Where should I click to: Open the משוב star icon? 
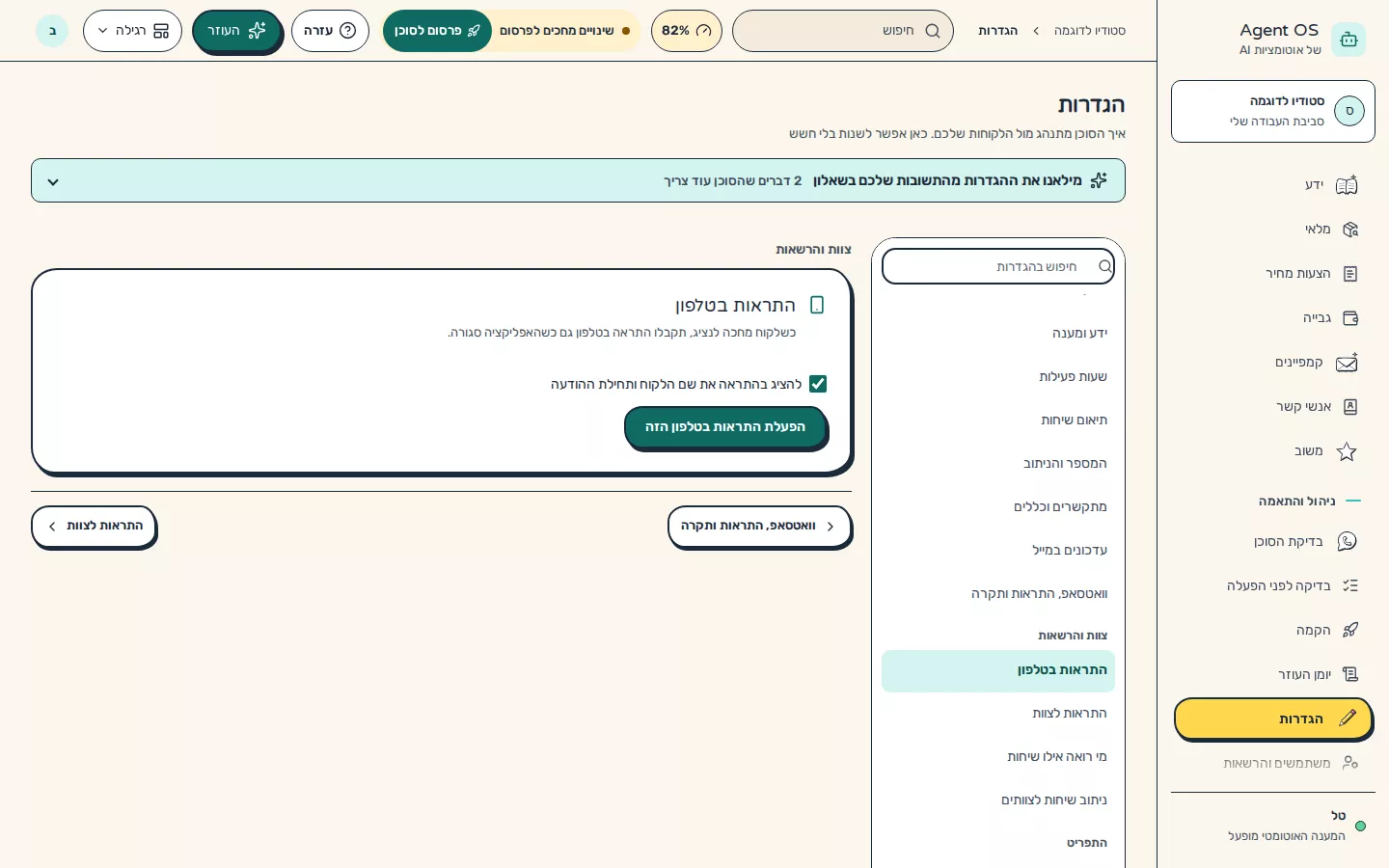(1347, 451)
